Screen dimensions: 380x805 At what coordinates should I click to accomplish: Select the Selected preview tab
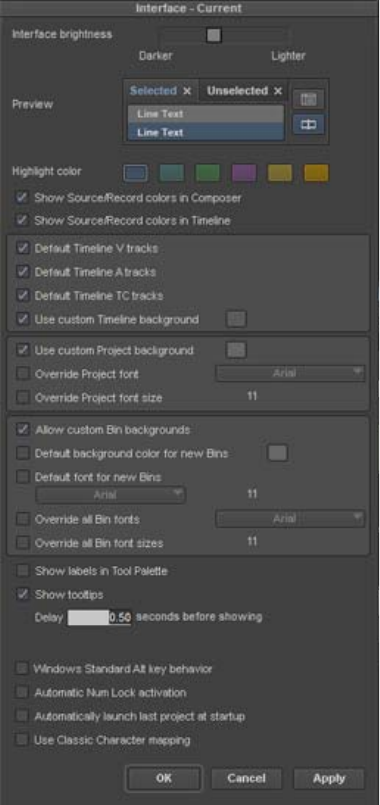pos(153,91)
